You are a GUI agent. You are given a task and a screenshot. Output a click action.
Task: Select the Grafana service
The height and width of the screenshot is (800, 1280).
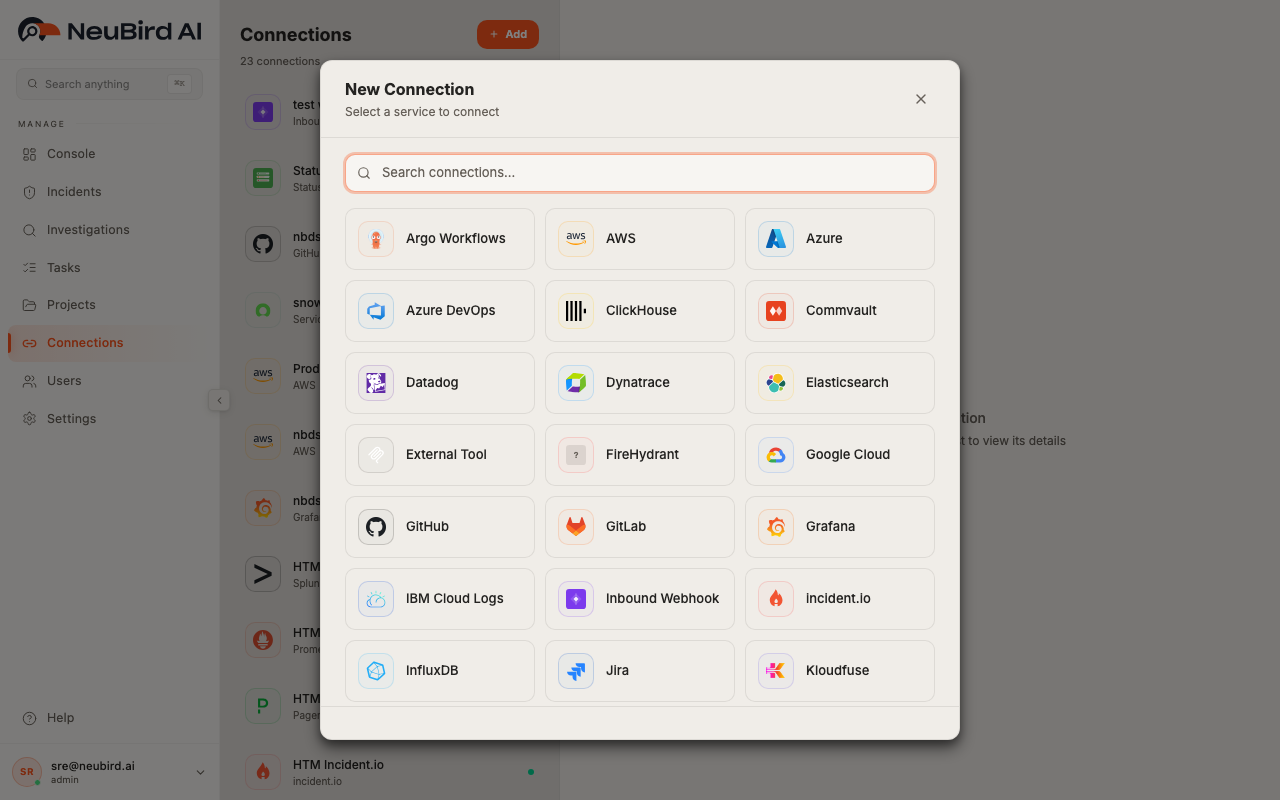click(839, 526)
